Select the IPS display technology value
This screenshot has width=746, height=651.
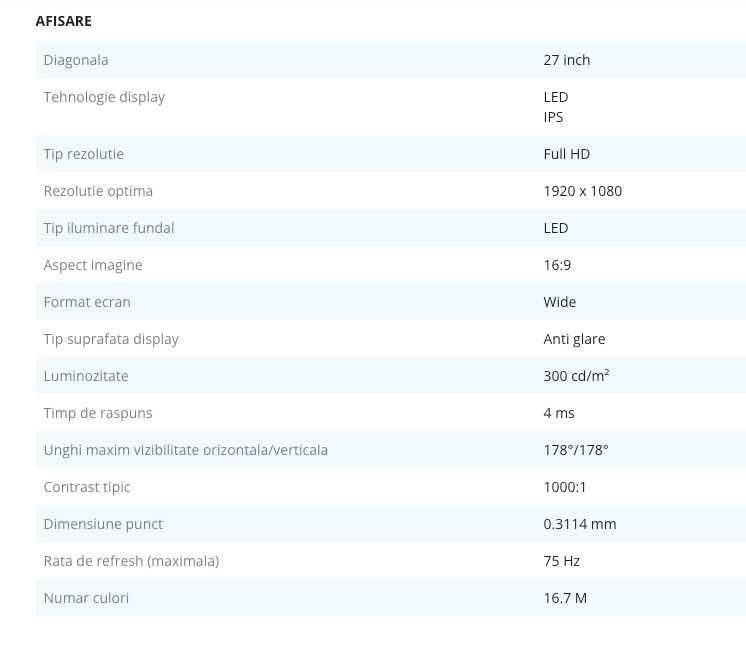pyautogui.click(x=553, y=117)
